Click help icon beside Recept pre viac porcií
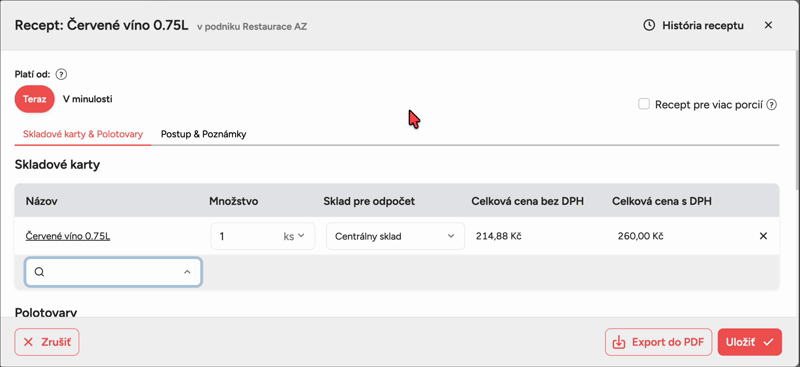The height and width of the screenshot is (367, 800). tap(772, 105)
